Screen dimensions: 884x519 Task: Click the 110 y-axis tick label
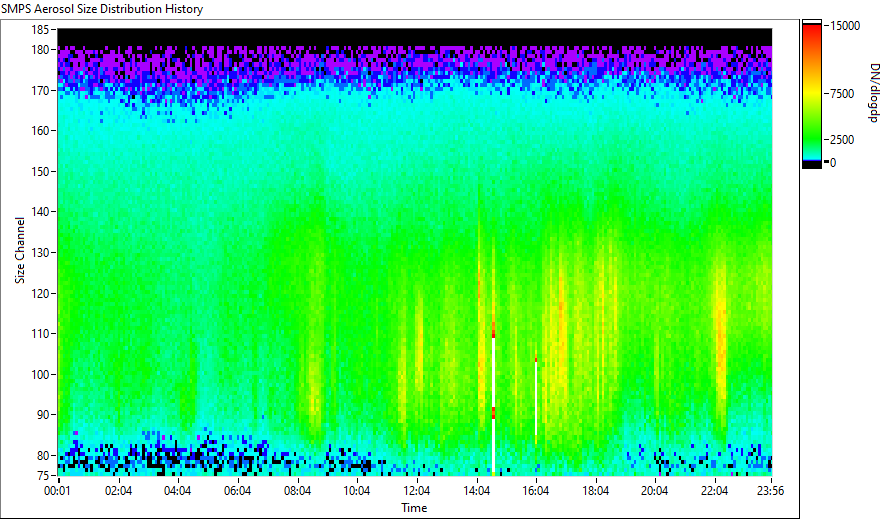[41, 334]
